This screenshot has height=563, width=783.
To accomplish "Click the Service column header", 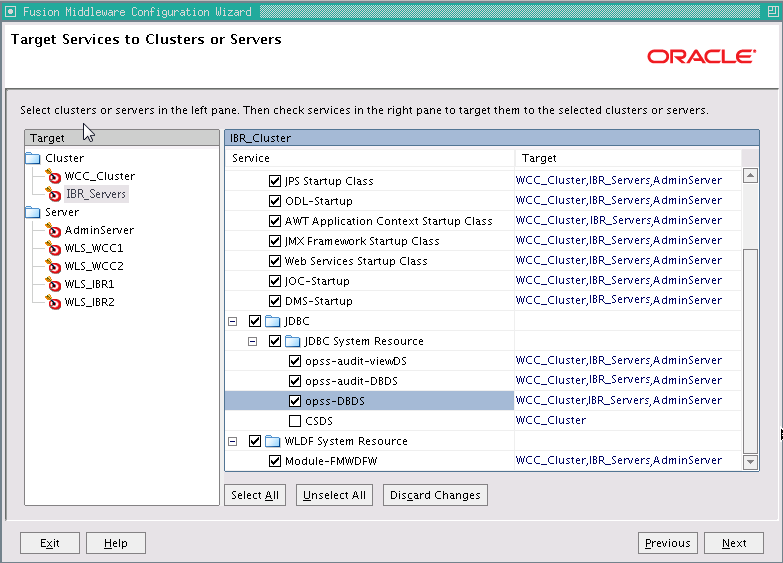I will [370, 158].
